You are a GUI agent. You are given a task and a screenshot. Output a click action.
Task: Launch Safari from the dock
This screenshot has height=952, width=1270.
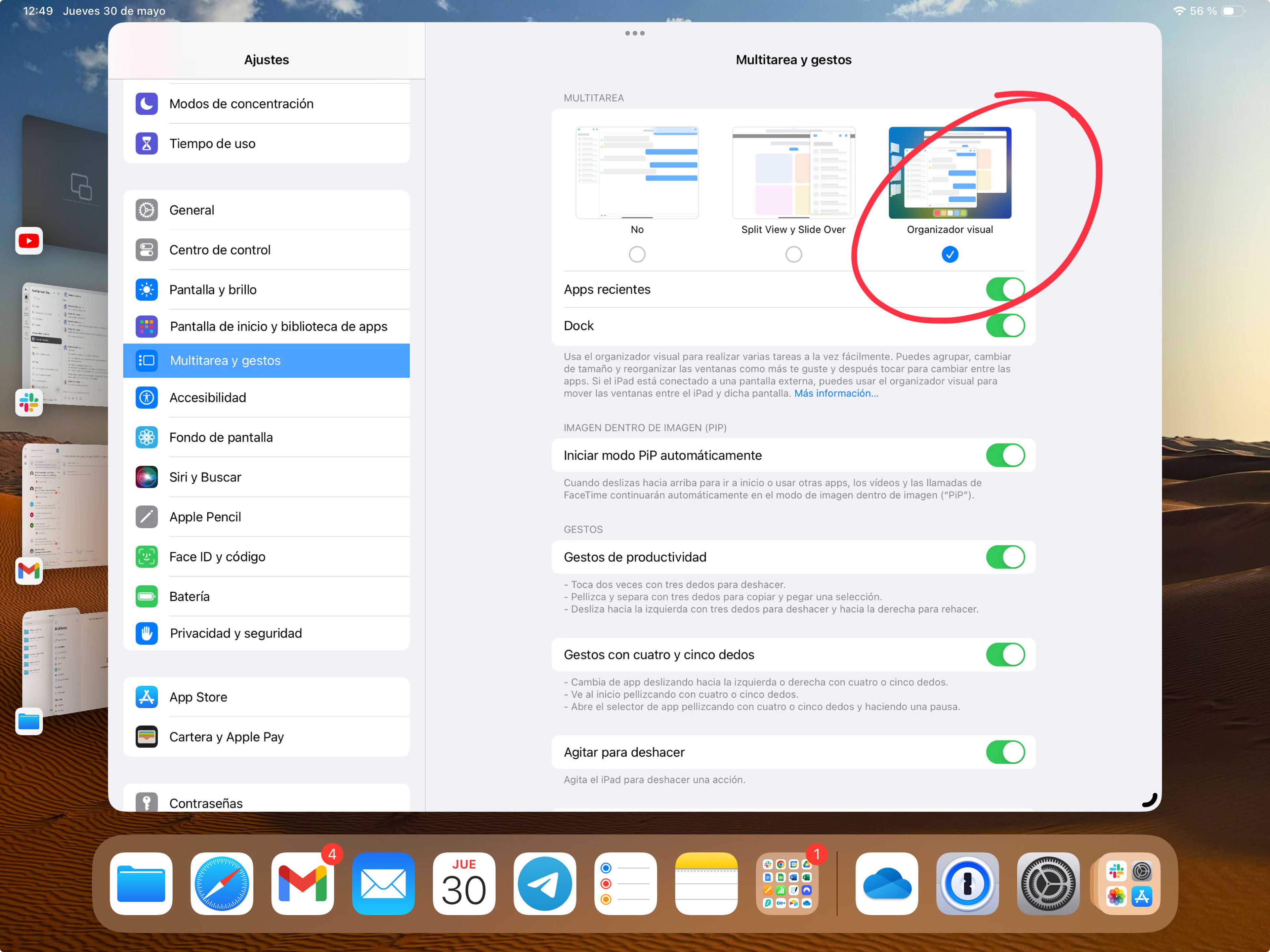222,883
